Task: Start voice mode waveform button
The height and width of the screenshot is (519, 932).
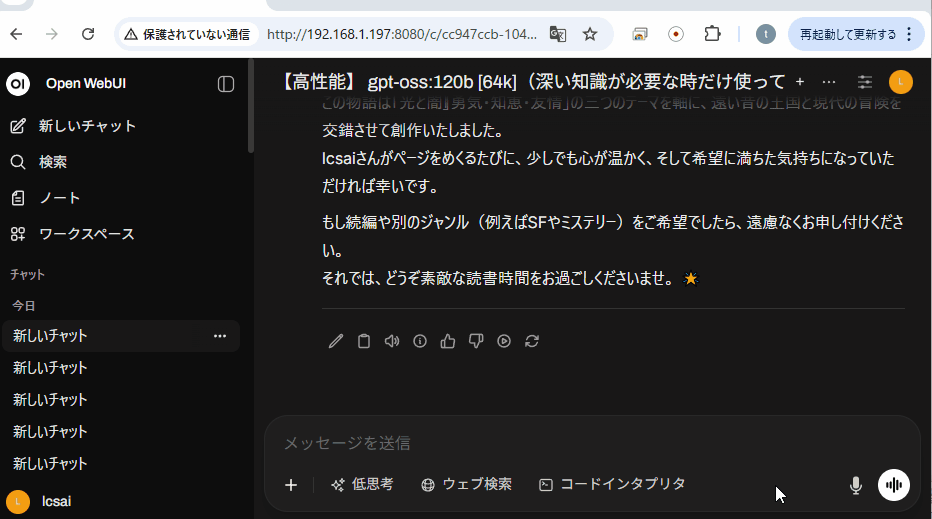Action: pyautogui.click(x=894, y=485)
